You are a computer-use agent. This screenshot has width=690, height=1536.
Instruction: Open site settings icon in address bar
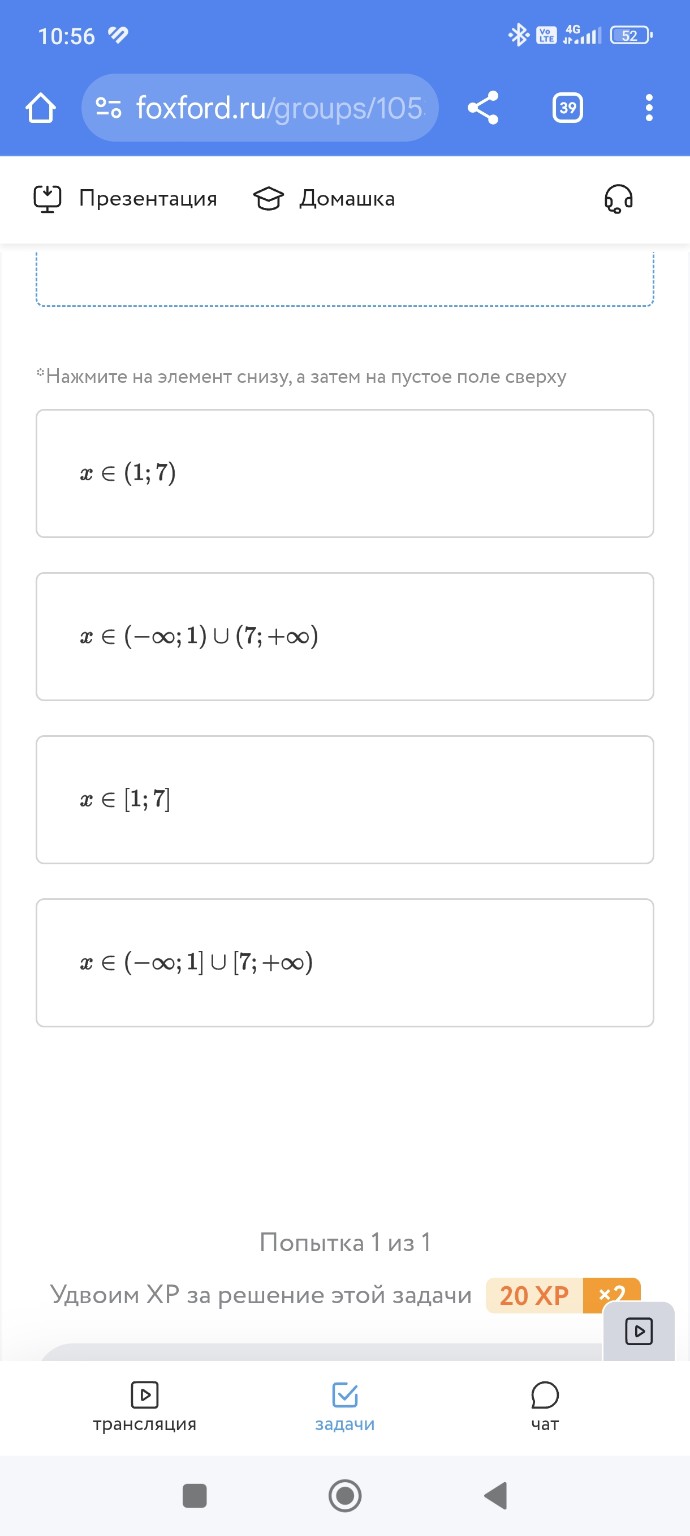click(x=108, y=108)
